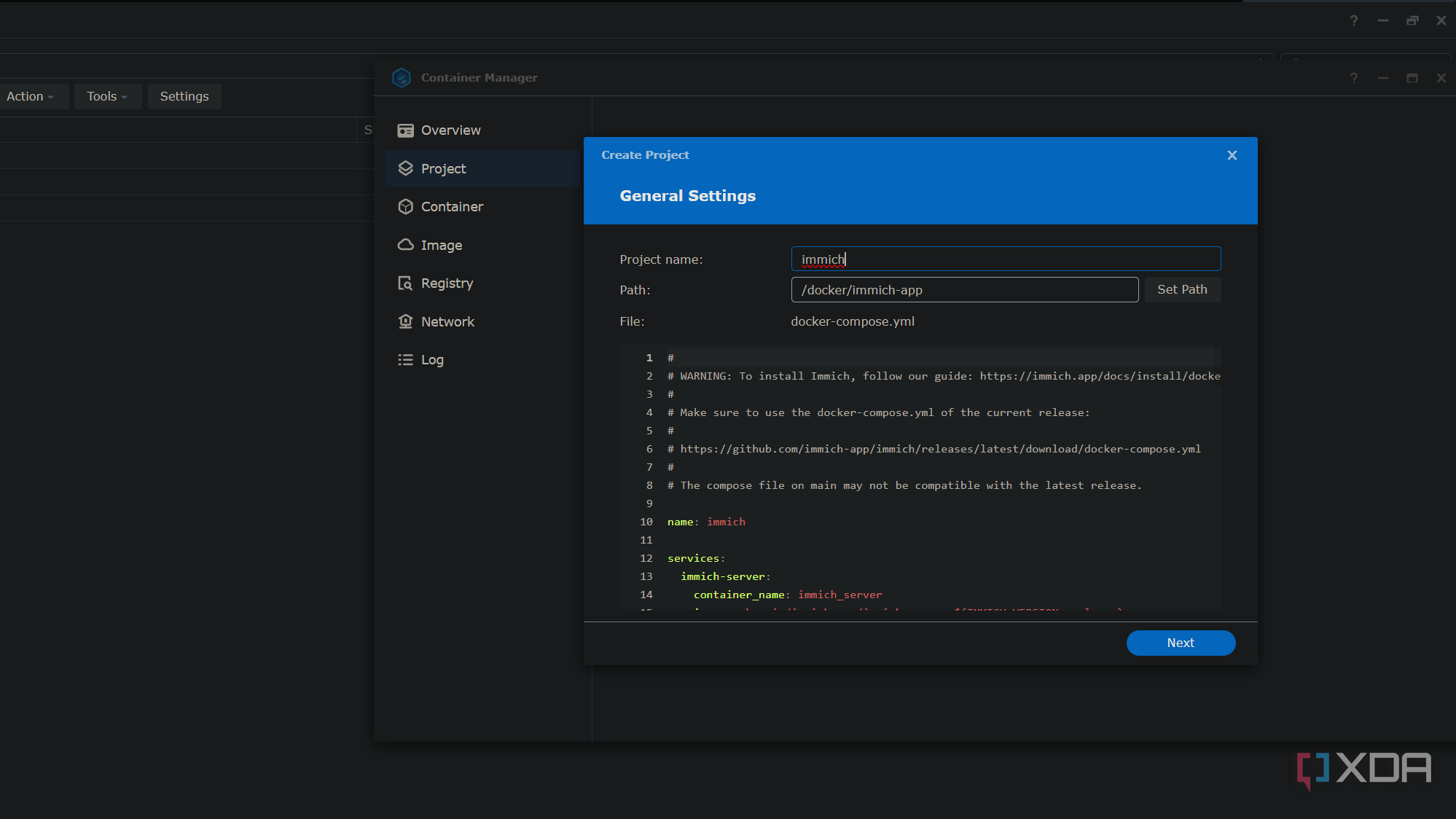Click the 'compose file on main' comment line

pos(904,485)
